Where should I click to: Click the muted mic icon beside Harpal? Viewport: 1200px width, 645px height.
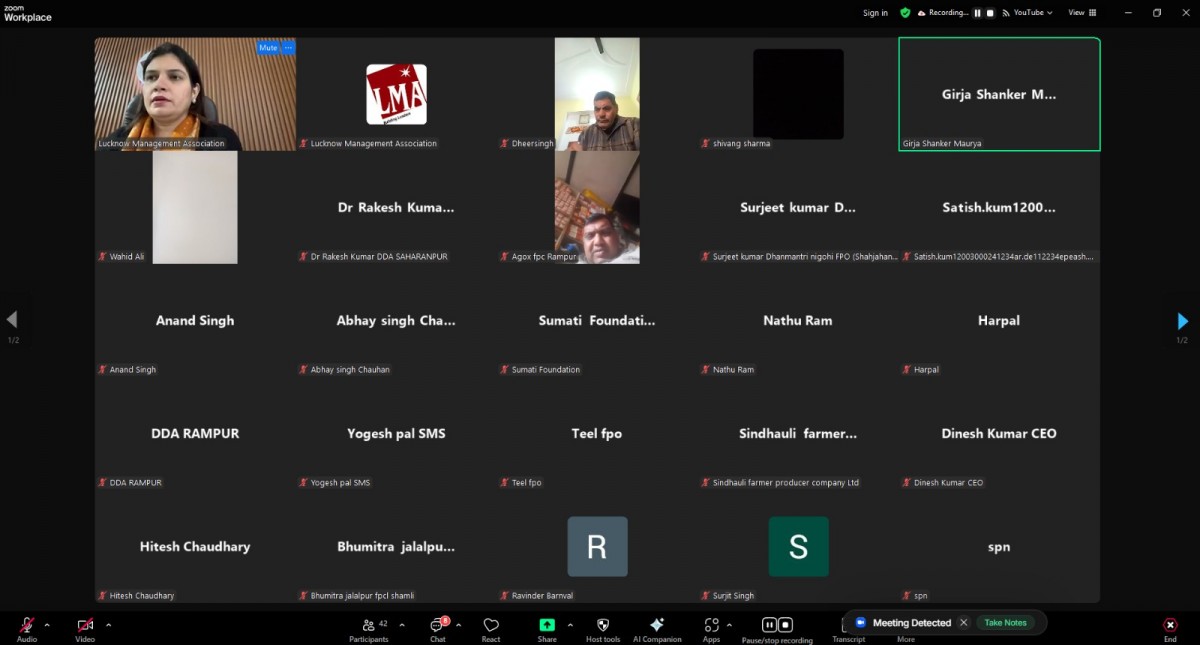(906, 370)
